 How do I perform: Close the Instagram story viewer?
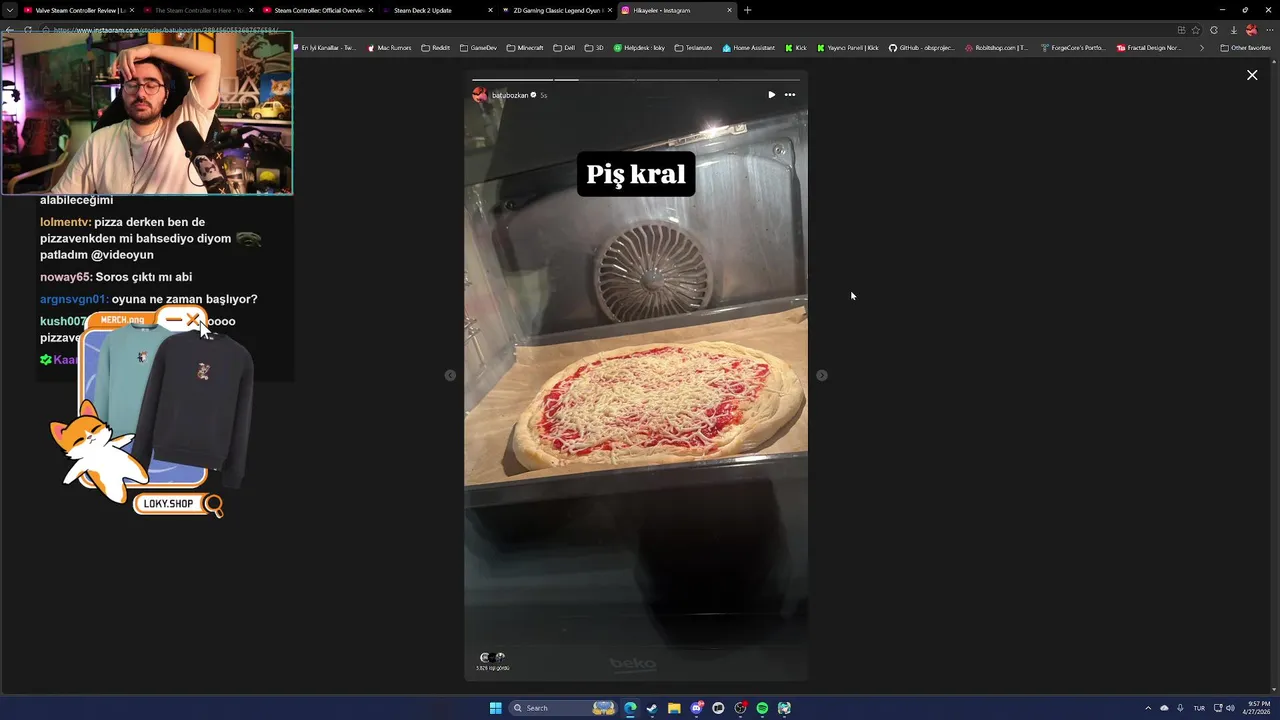click(x=1252, y=75)
